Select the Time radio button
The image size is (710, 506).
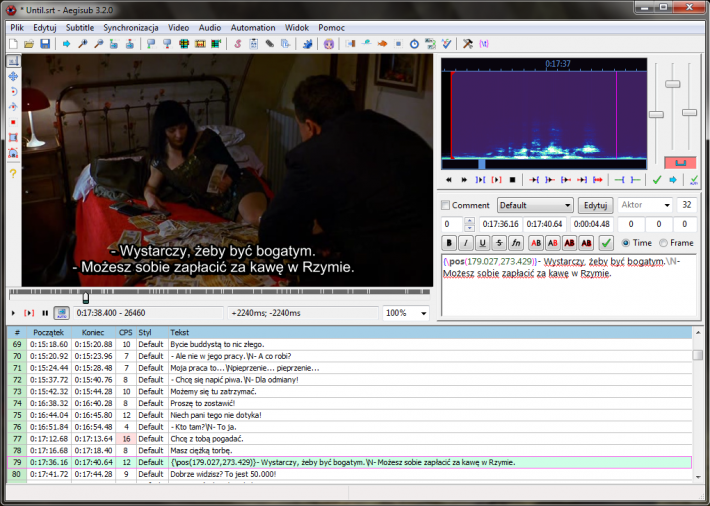pos(626,243)
